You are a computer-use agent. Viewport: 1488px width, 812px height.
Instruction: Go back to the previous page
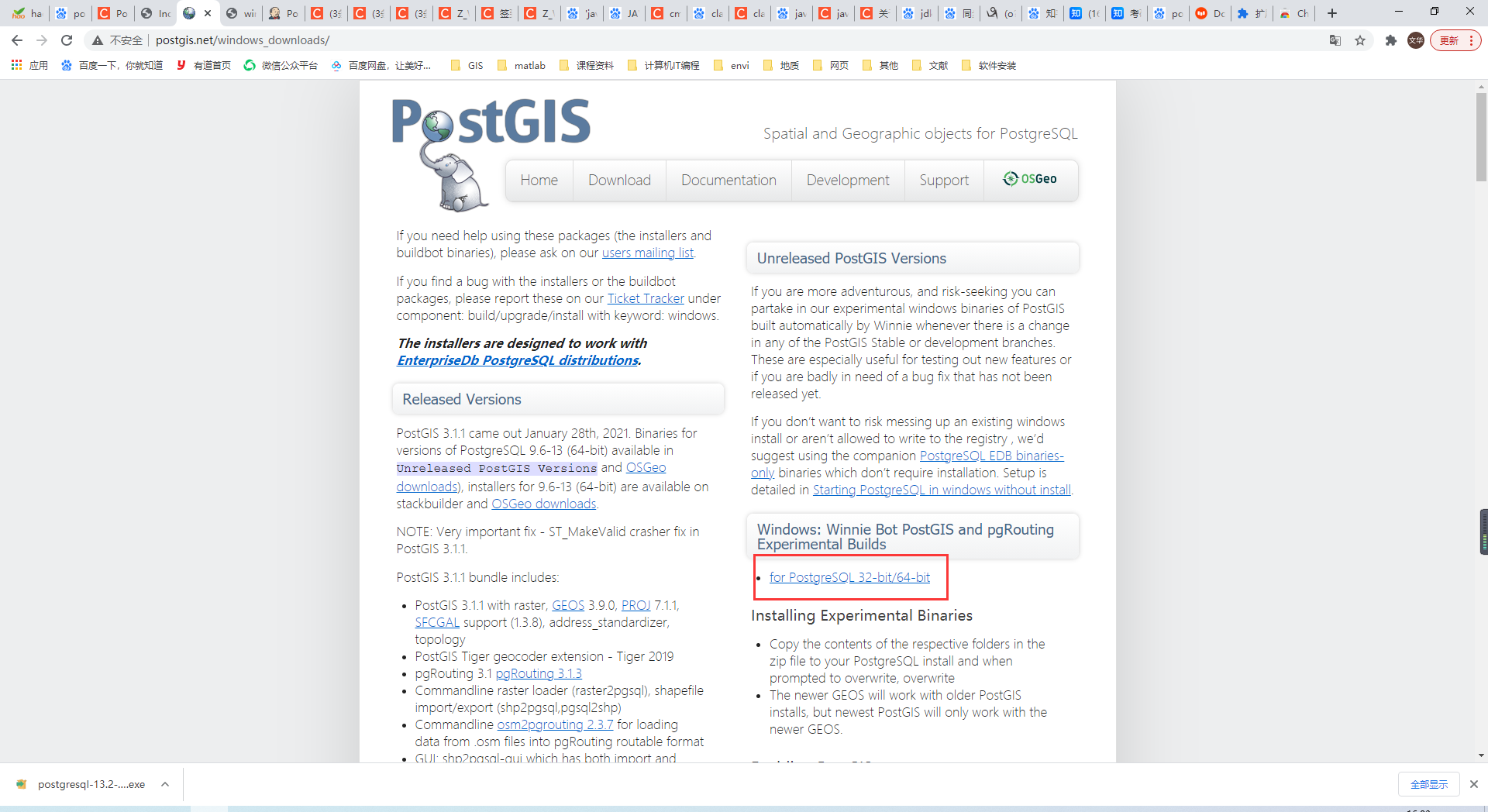coord(17,40)
